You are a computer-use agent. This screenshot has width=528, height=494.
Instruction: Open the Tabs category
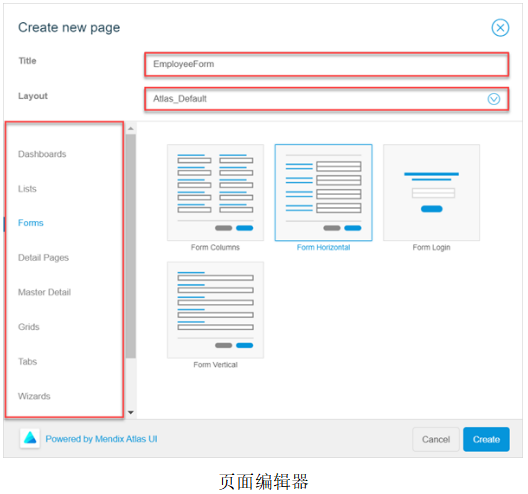click(x=28, y=361)
